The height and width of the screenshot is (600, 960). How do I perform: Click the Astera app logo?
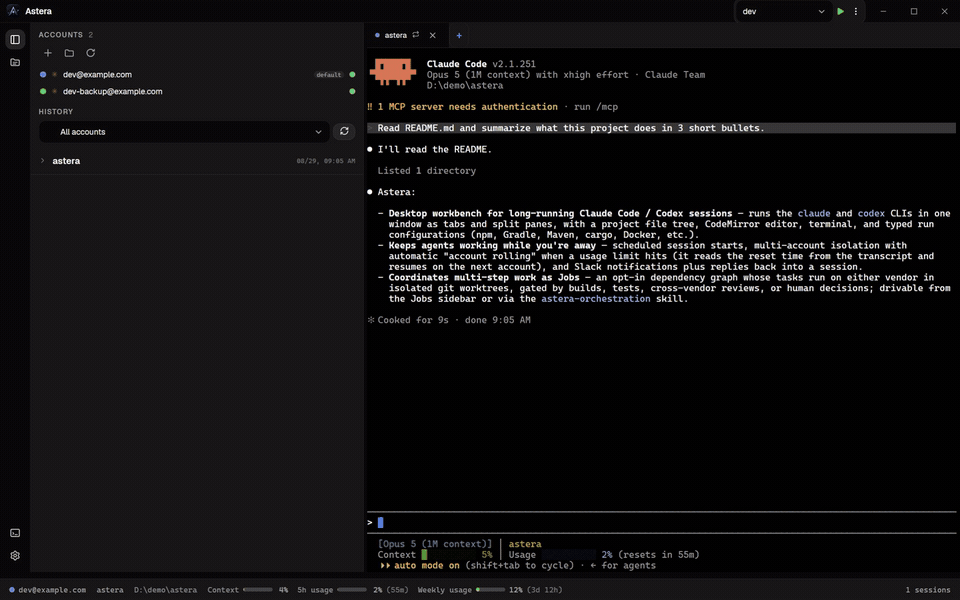(x=13, y=11)
